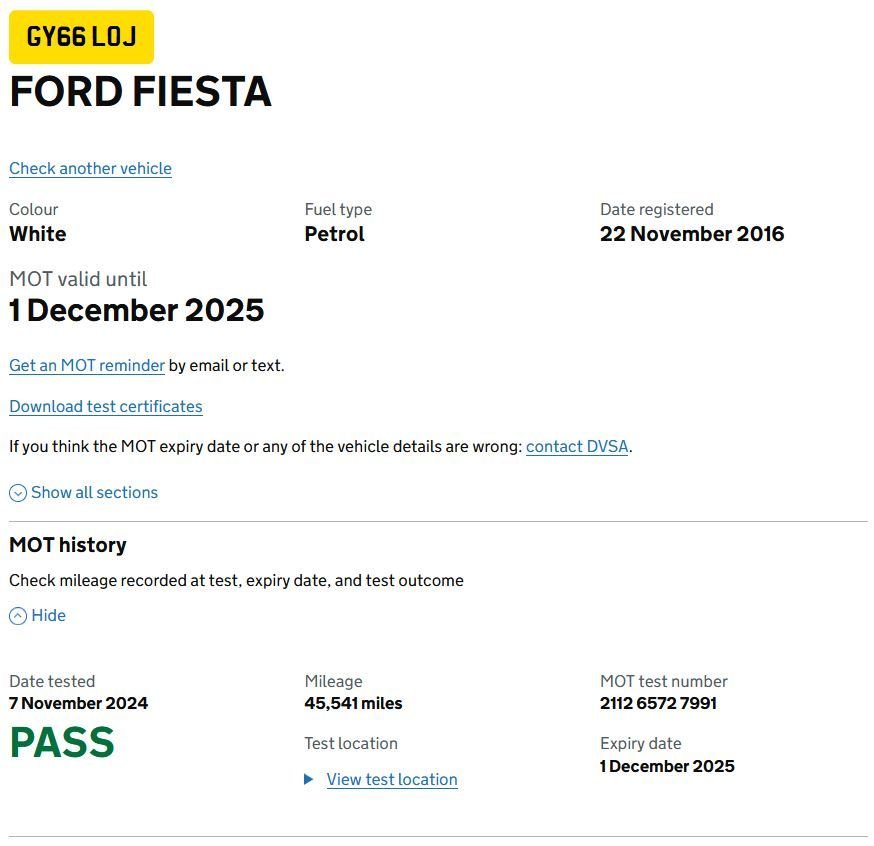Image resolution: width=874 pixels, height=846 pixels.
Task: Click the Petrol fuel type value
Action: pyautogui.click(x=334, y=234)
